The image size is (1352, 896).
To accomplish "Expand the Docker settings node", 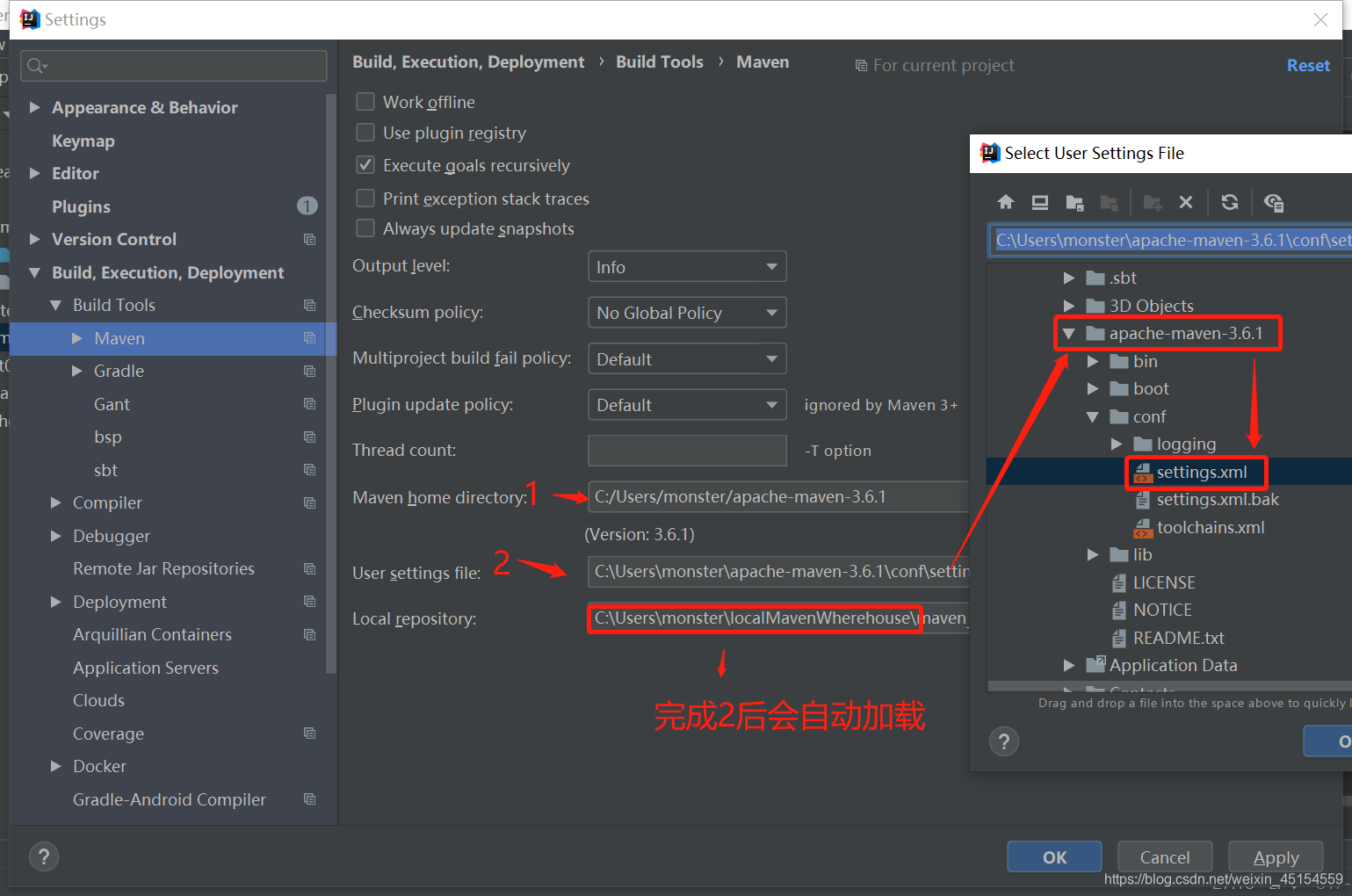I will tap(56, 766).
